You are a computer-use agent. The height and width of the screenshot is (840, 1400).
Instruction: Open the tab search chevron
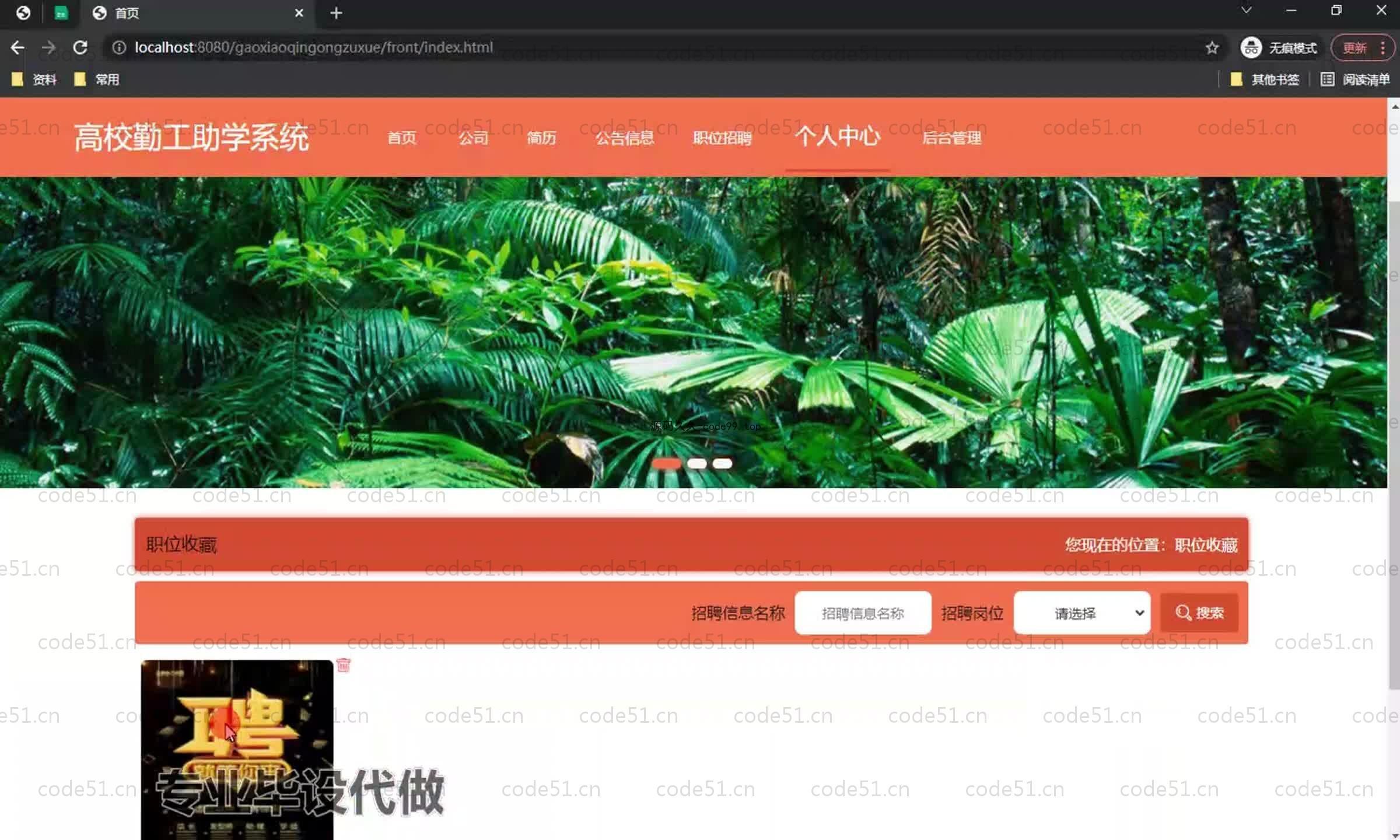tap(1246, 10)
